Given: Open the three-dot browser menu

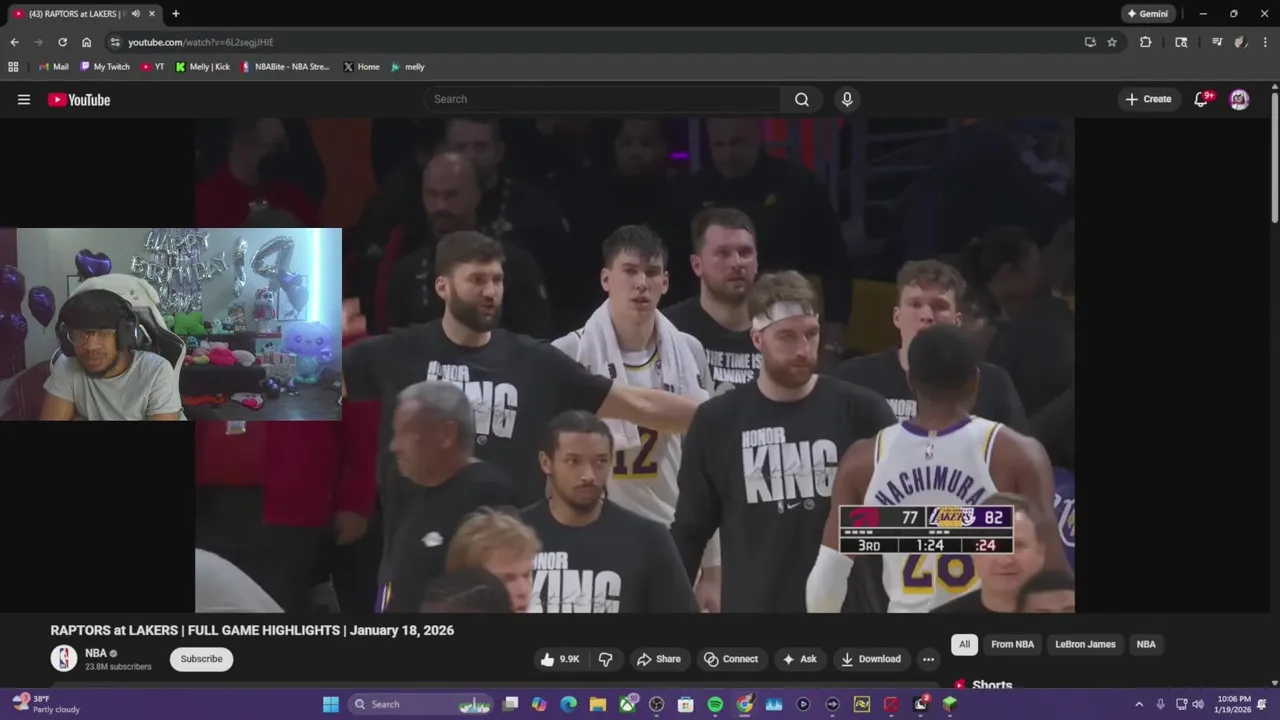Looking at the screenshot, I should click(1265, 42).
